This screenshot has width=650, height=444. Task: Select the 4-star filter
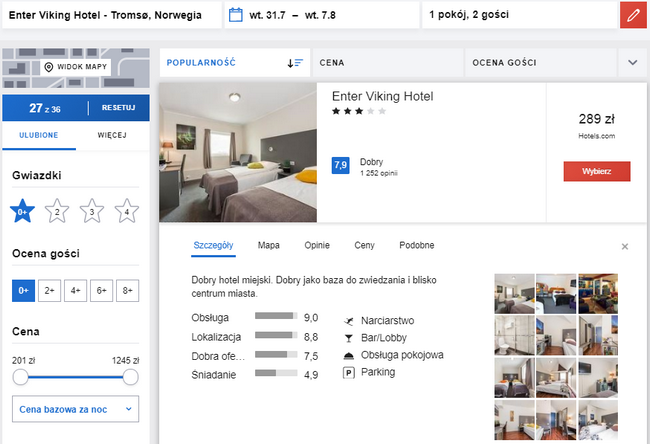tap(126, 211)
